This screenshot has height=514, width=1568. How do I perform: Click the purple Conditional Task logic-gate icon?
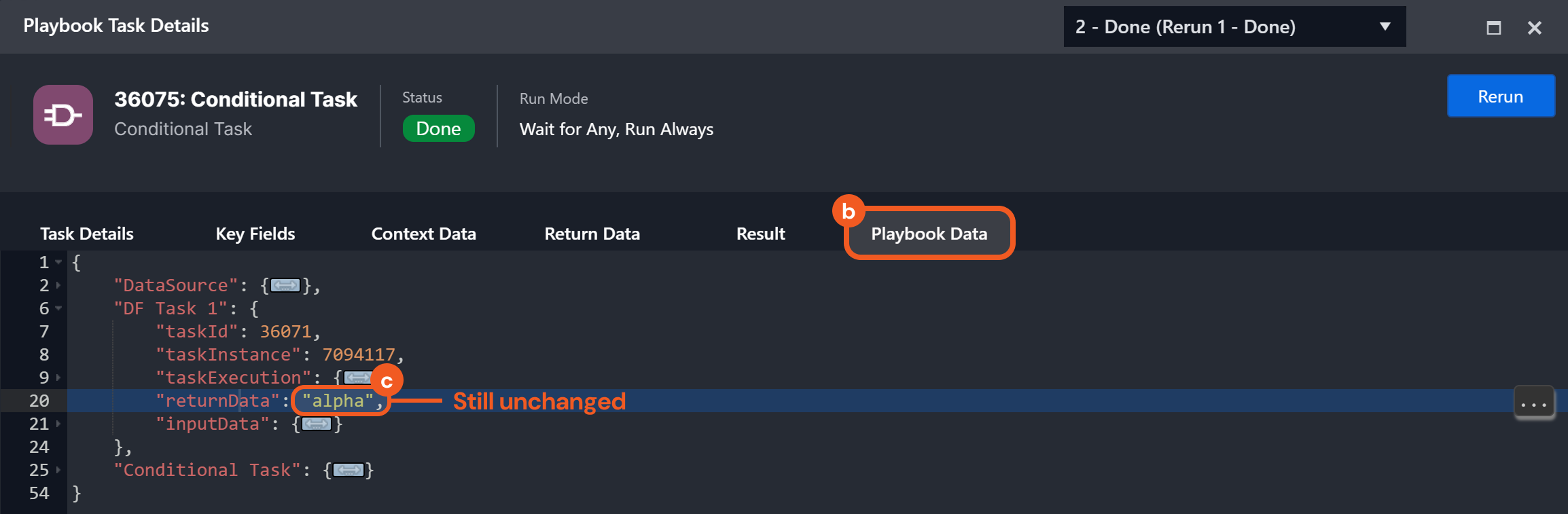(x=63, y=115)
